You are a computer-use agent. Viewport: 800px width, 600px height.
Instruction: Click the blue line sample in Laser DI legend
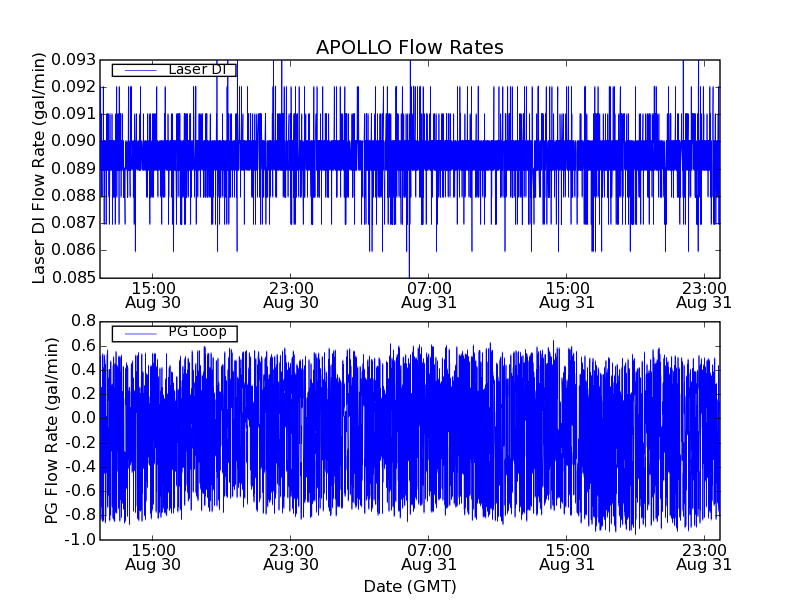[138, 70]
